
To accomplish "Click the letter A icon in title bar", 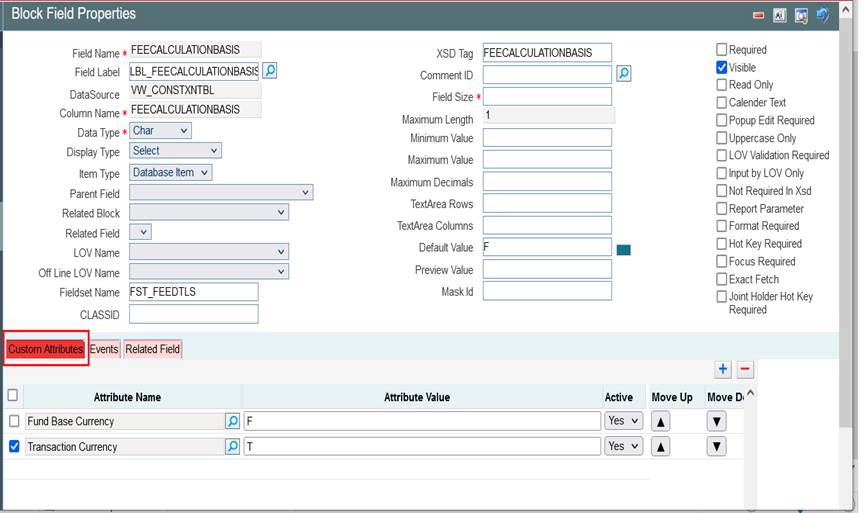I will (779, 15).
